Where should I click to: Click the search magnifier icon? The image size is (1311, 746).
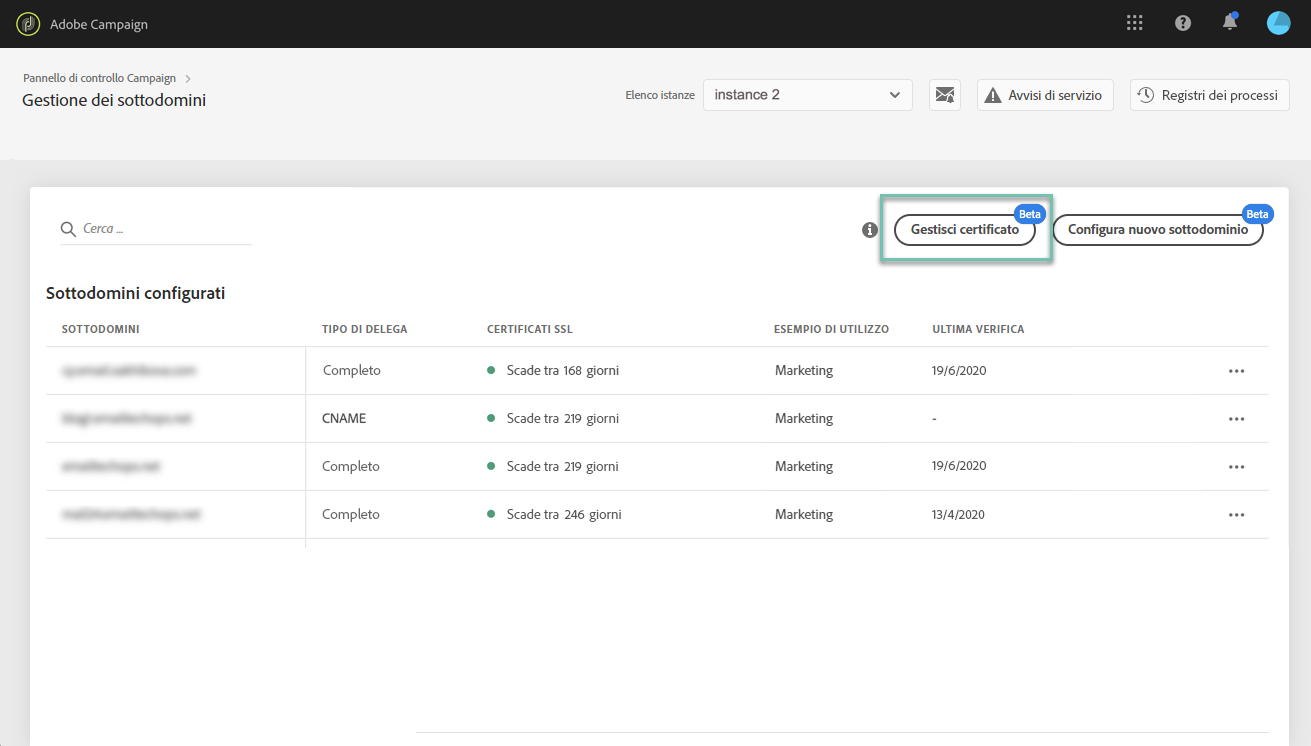(x=69, y=229)
